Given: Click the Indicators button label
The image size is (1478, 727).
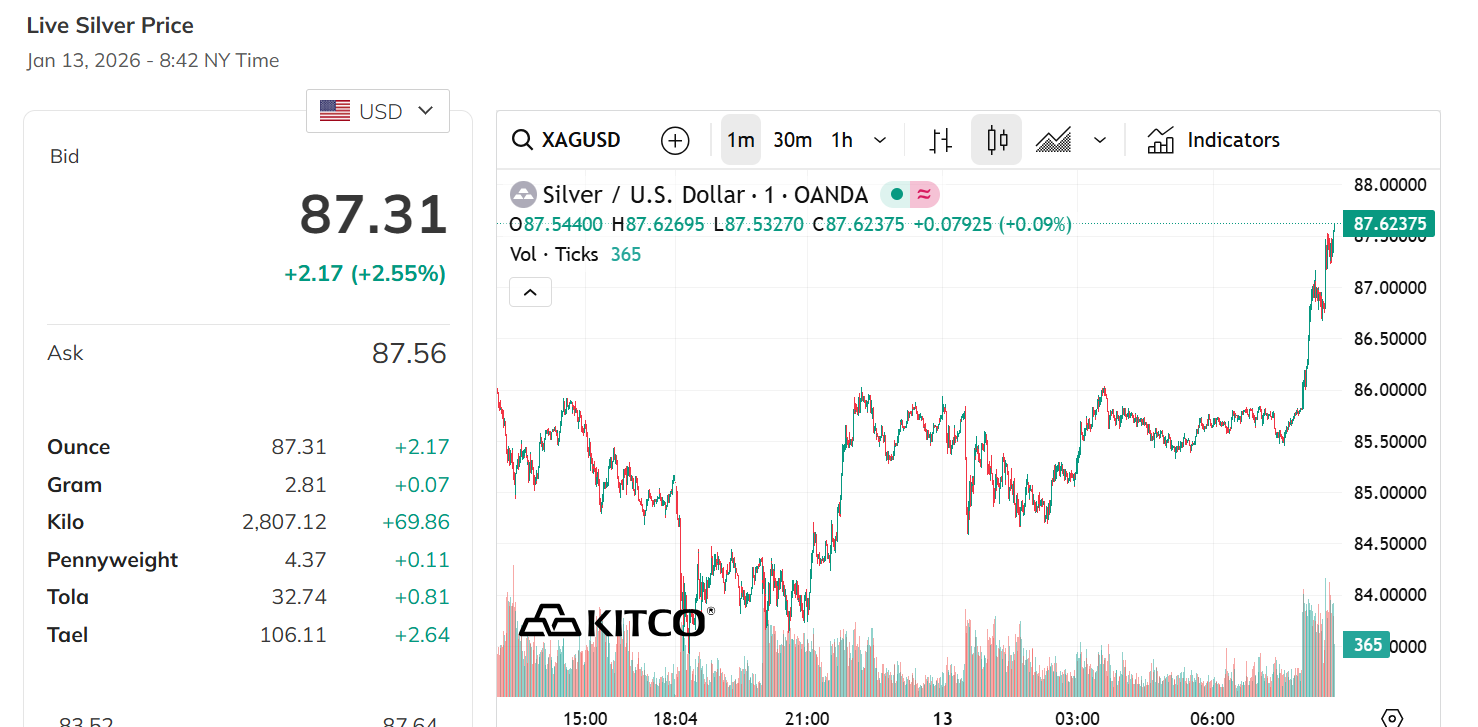Looking at the screenshot, I should click(1233, 140).
